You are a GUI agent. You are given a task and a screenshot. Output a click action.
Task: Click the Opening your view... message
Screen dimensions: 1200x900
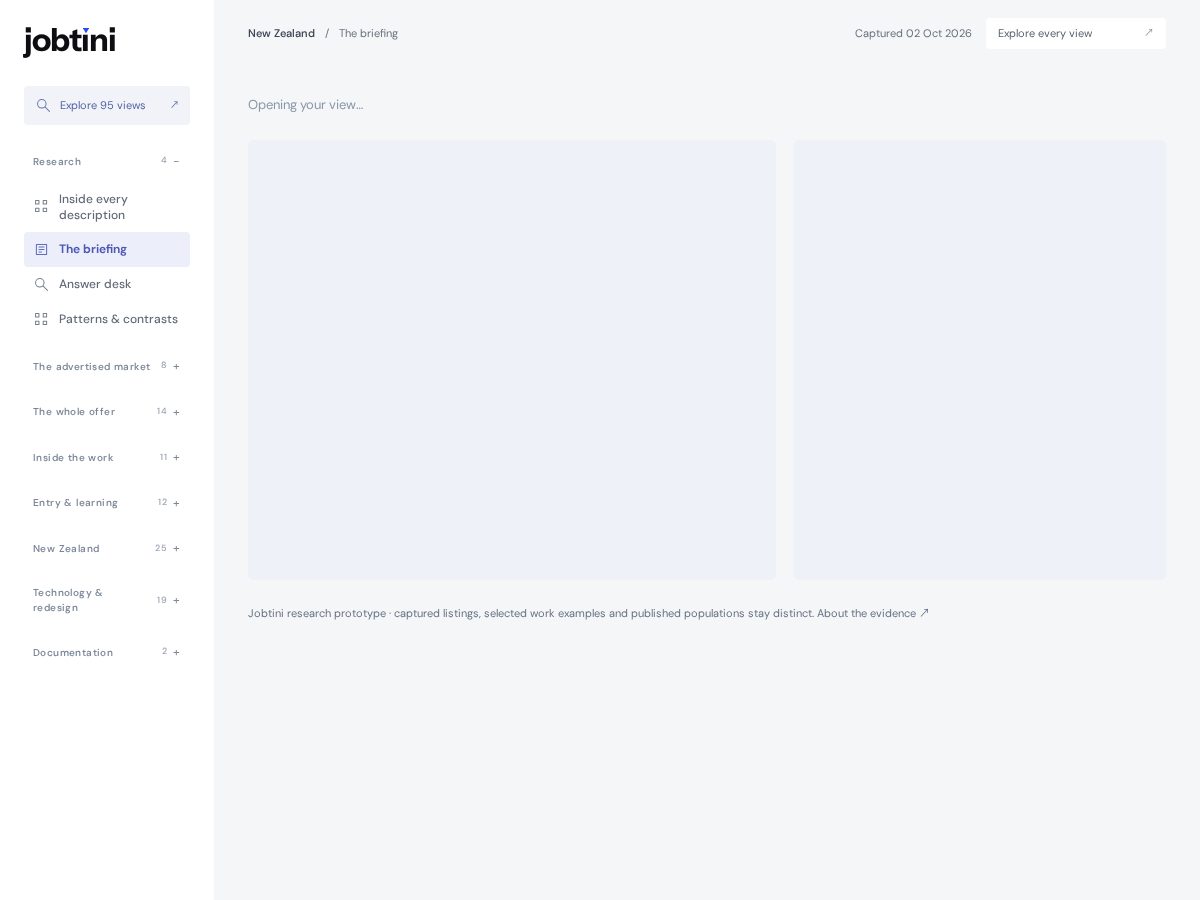click(x=306, y=104)
